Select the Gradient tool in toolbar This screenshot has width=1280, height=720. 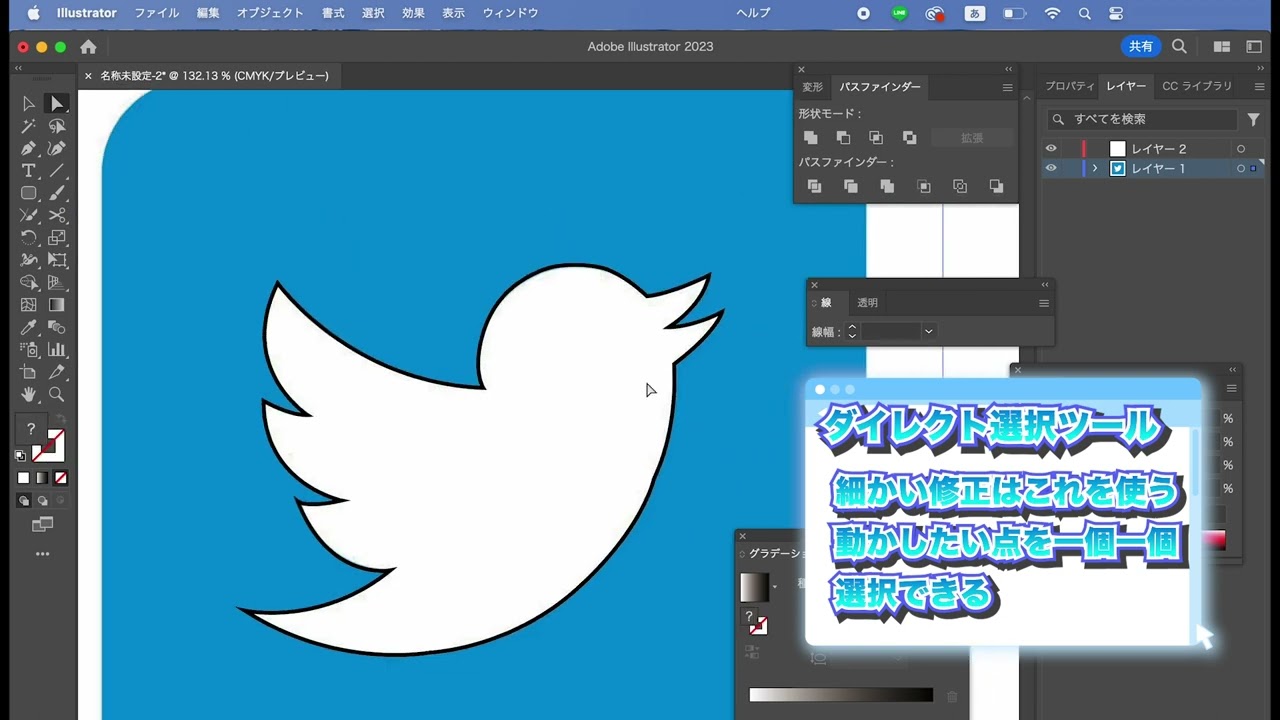pyautogui.click(x=57, y=305)
